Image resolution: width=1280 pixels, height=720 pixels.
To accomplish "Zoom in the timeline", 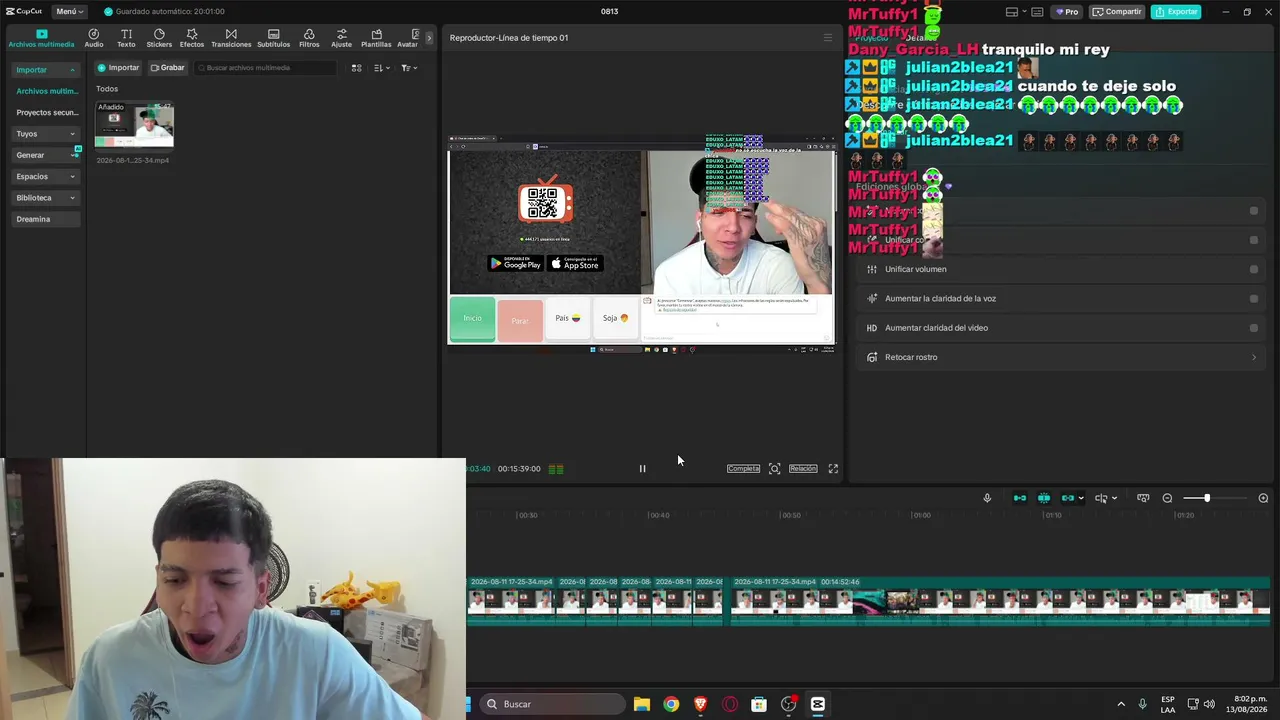I will [1263, 498].
